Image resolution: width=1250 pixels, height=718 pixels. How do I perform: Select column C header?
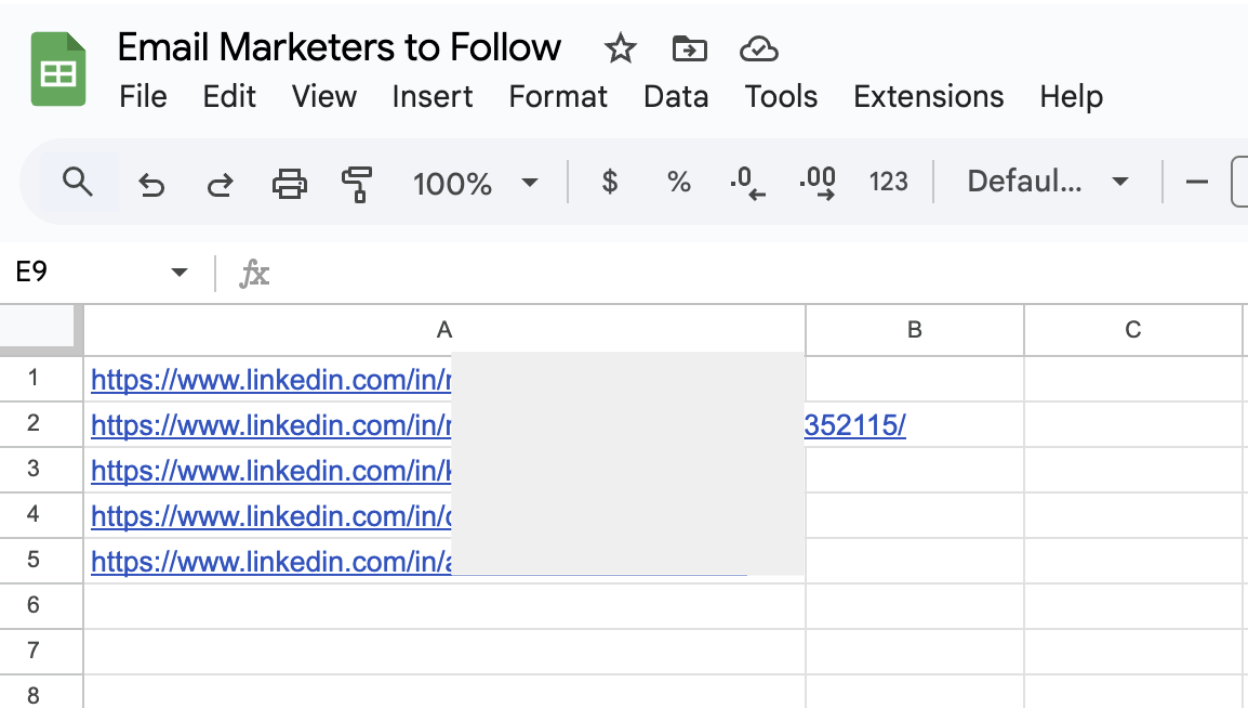[1133, 330]
